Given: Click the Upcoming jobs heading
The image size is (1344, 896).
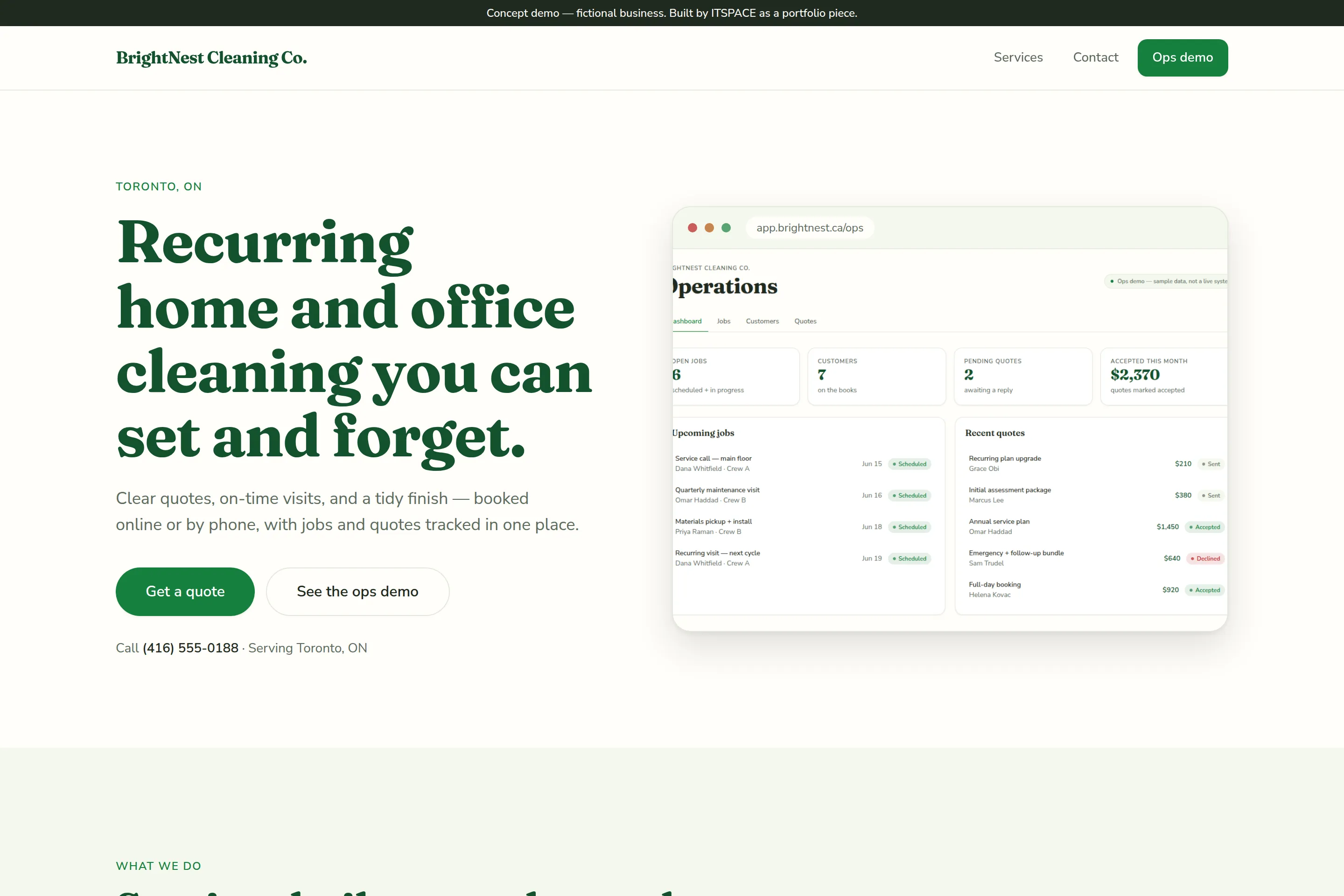Looking at the screenshot, I should (703, 433).
